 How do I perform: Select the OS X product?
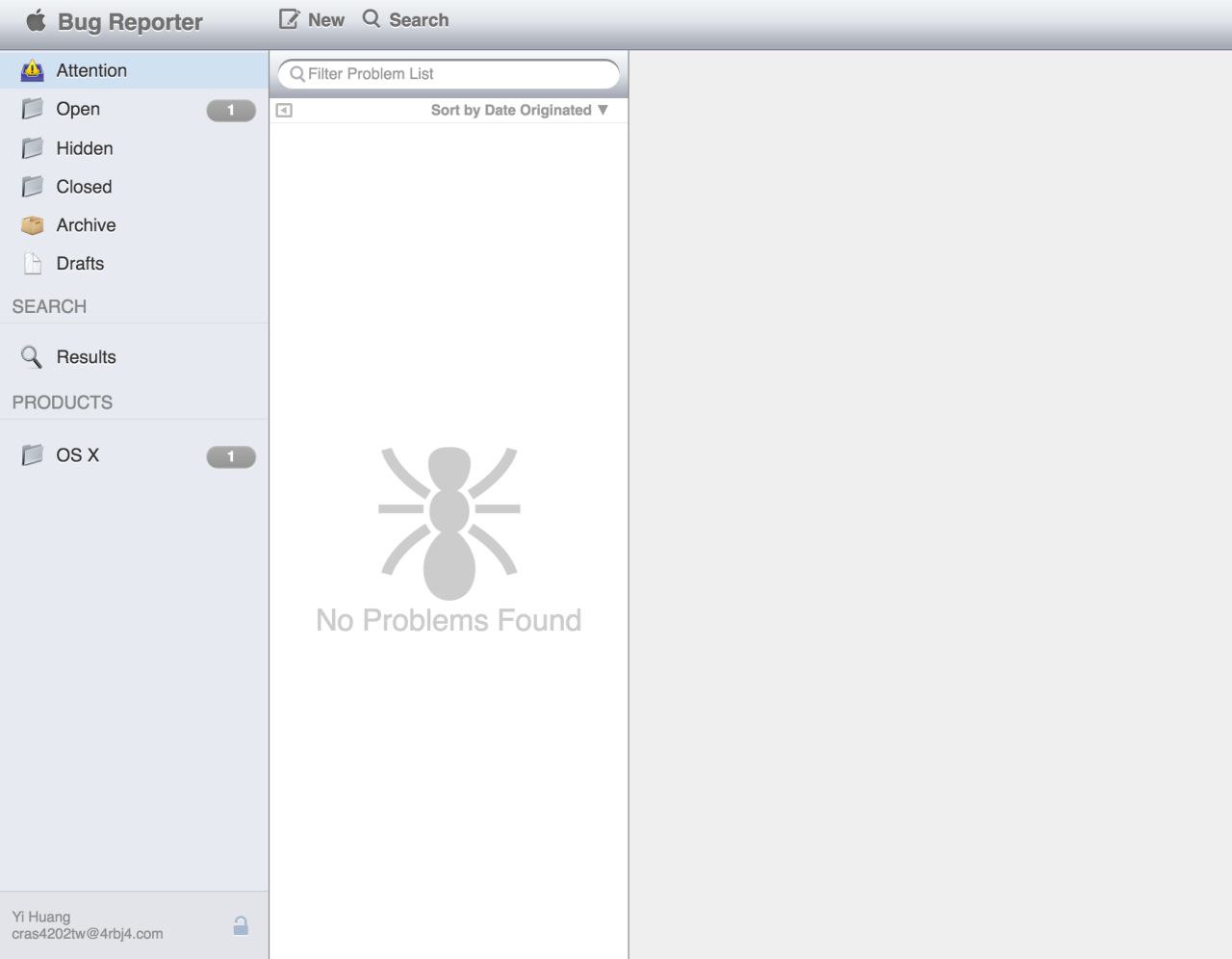pyautogui.click(x=135, y=455)
